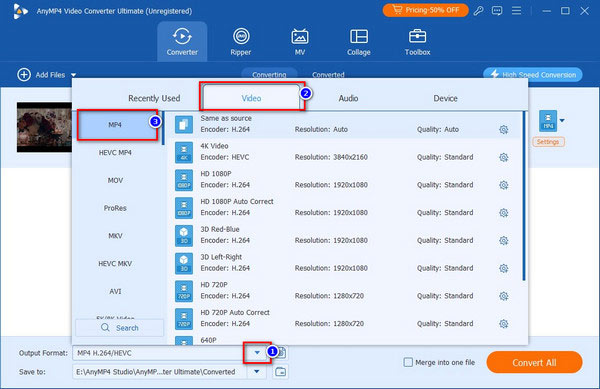Click the HD 720P format icon
600x389 pixels.
tap(184, 291)
